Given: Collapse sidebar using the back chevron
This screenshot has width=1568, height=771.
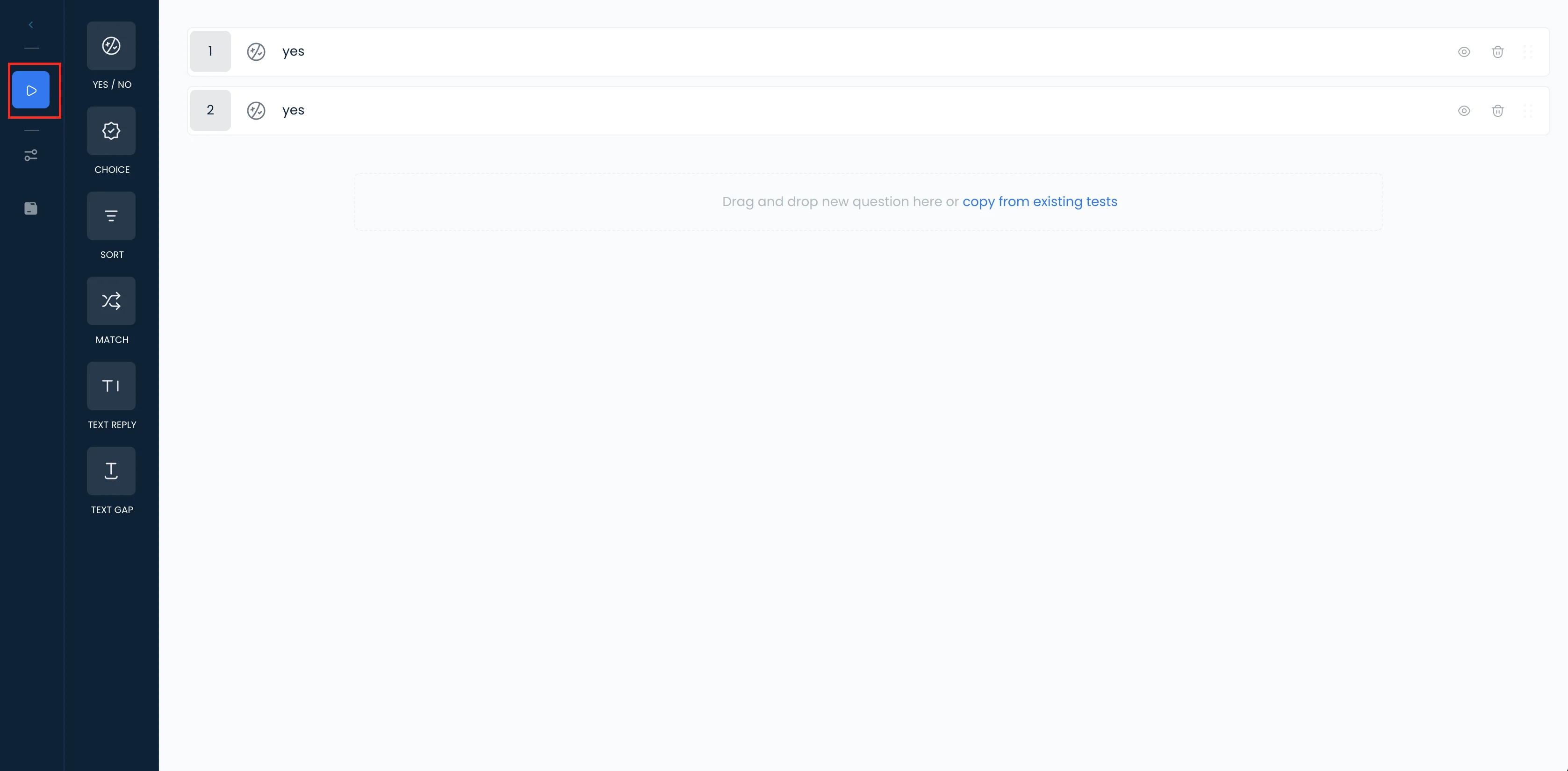Looking at the screenshot, I should [x=30, y=25].
